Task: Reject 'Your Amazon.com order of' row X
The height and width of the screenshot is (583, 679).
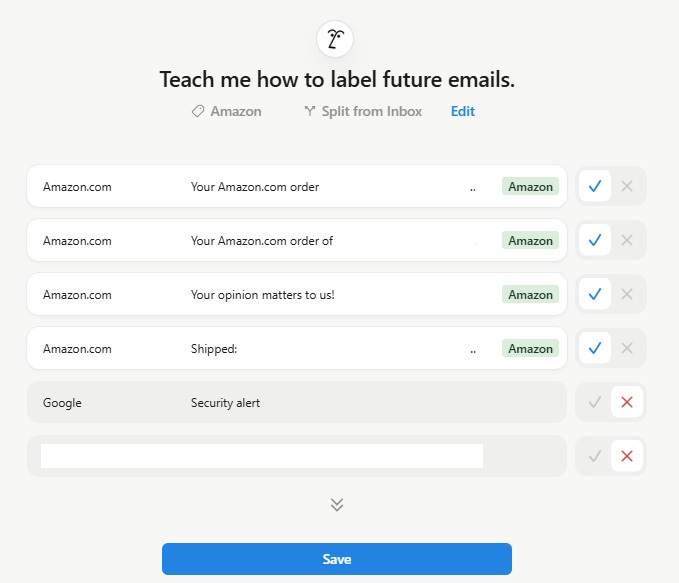Action: coord(627,240)
